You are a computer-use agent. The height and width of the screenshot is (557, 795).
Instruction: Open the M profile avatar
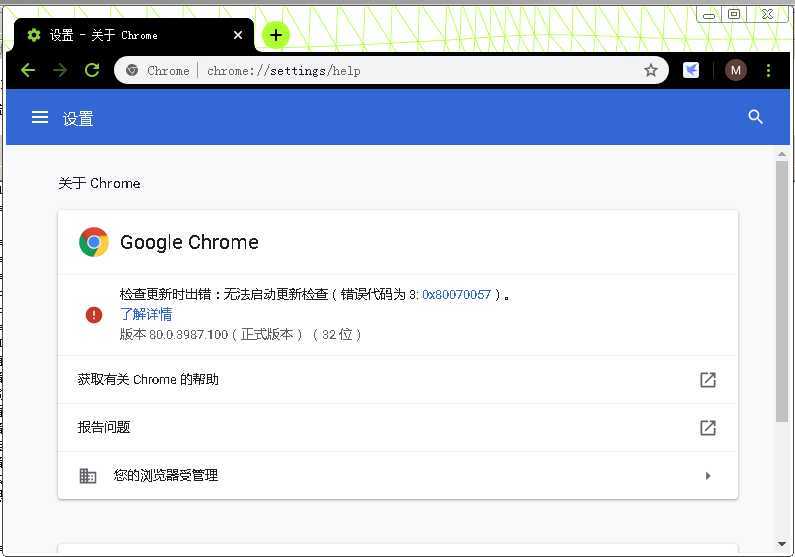[x=736, y=70]
